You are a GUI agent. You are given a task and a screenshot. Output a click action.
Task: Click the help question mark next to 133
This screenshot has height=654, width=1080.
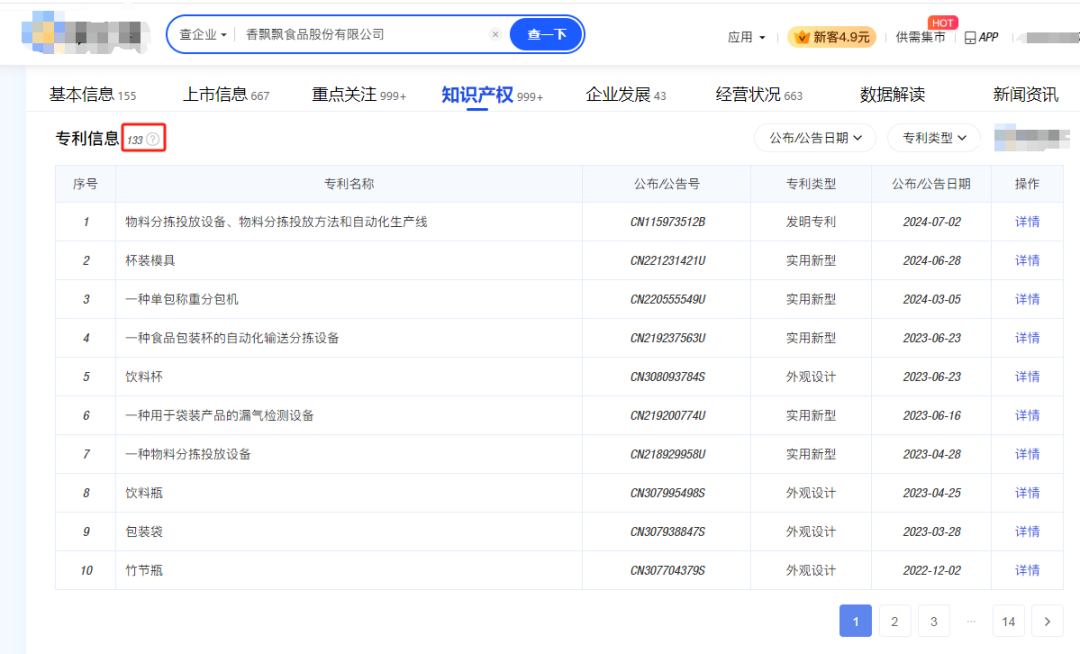pos(153,139)
